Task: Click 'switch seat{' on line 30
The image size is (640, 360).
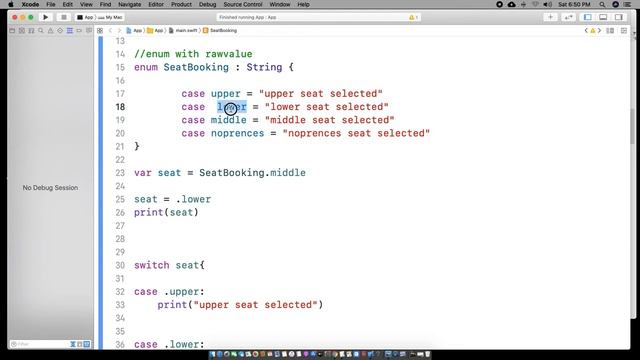Action: (169, 265)
